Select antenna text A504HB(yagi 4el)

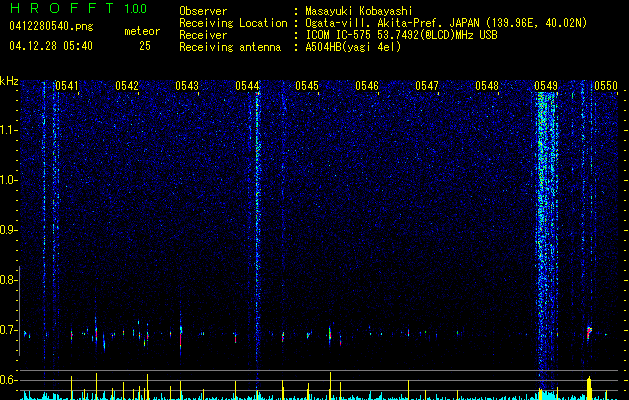(x=353, y=47)
